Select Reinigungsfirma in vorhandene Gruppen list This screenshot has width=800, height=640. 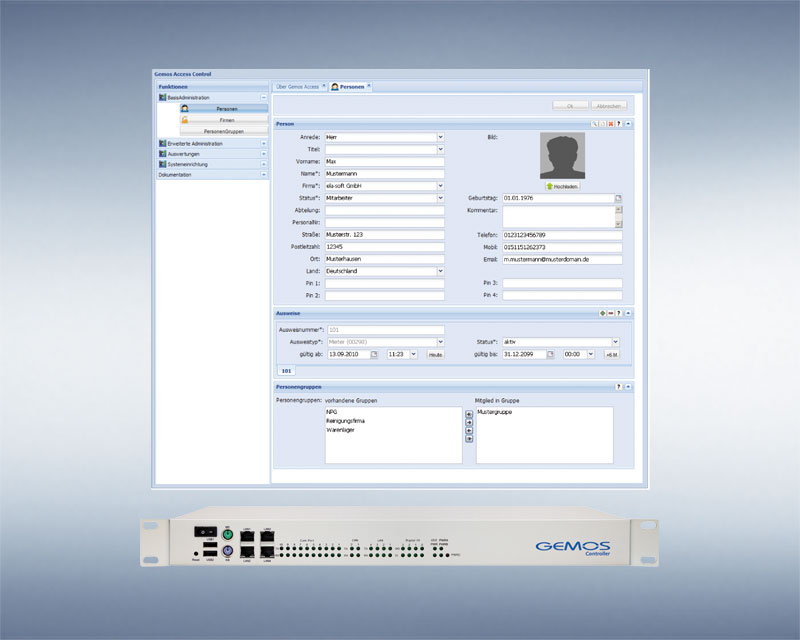click(x=345, y=421)
